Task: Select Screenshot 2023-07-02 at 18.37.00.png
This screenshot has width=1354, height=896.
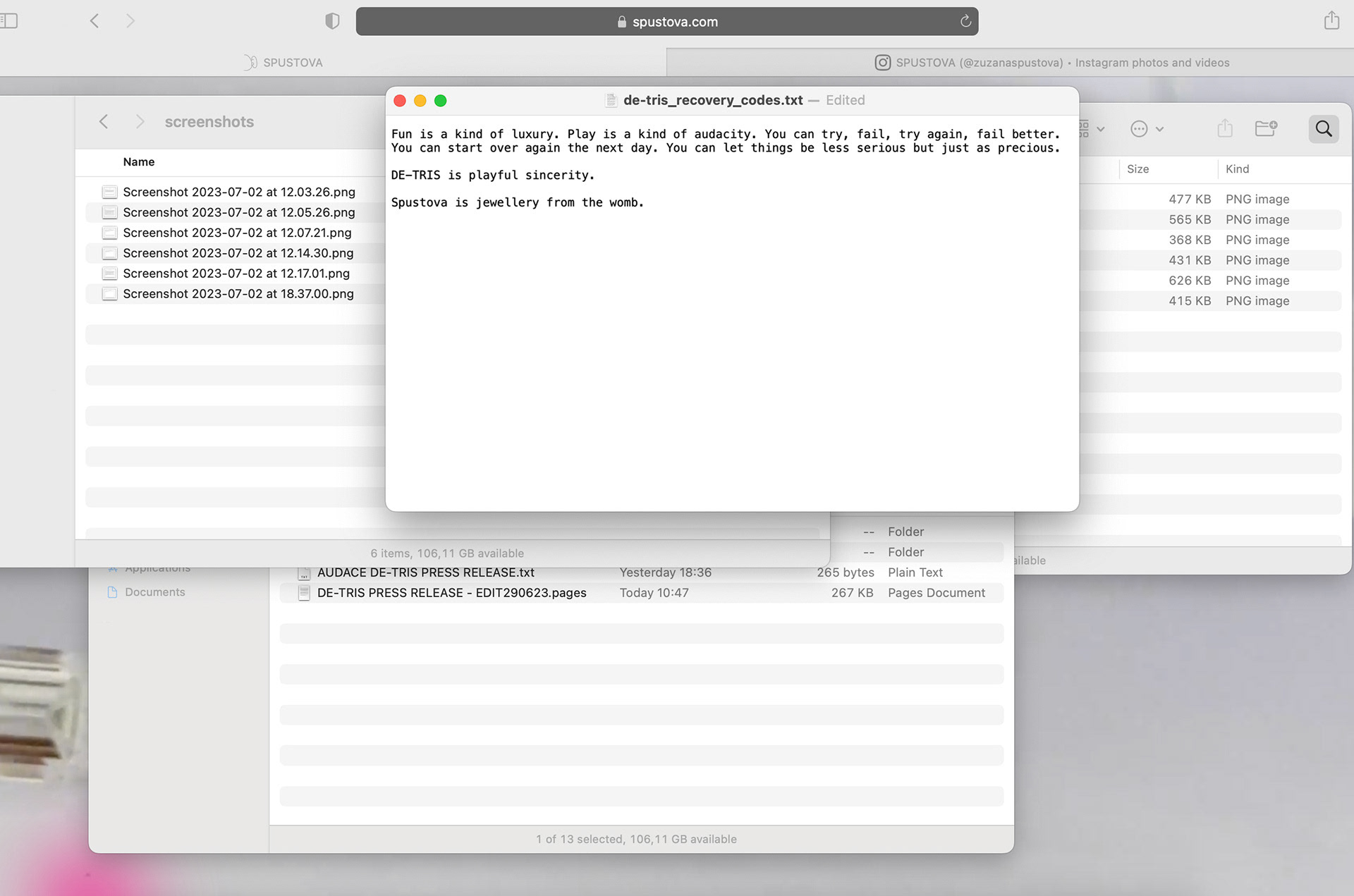Action: click(238, 294)
